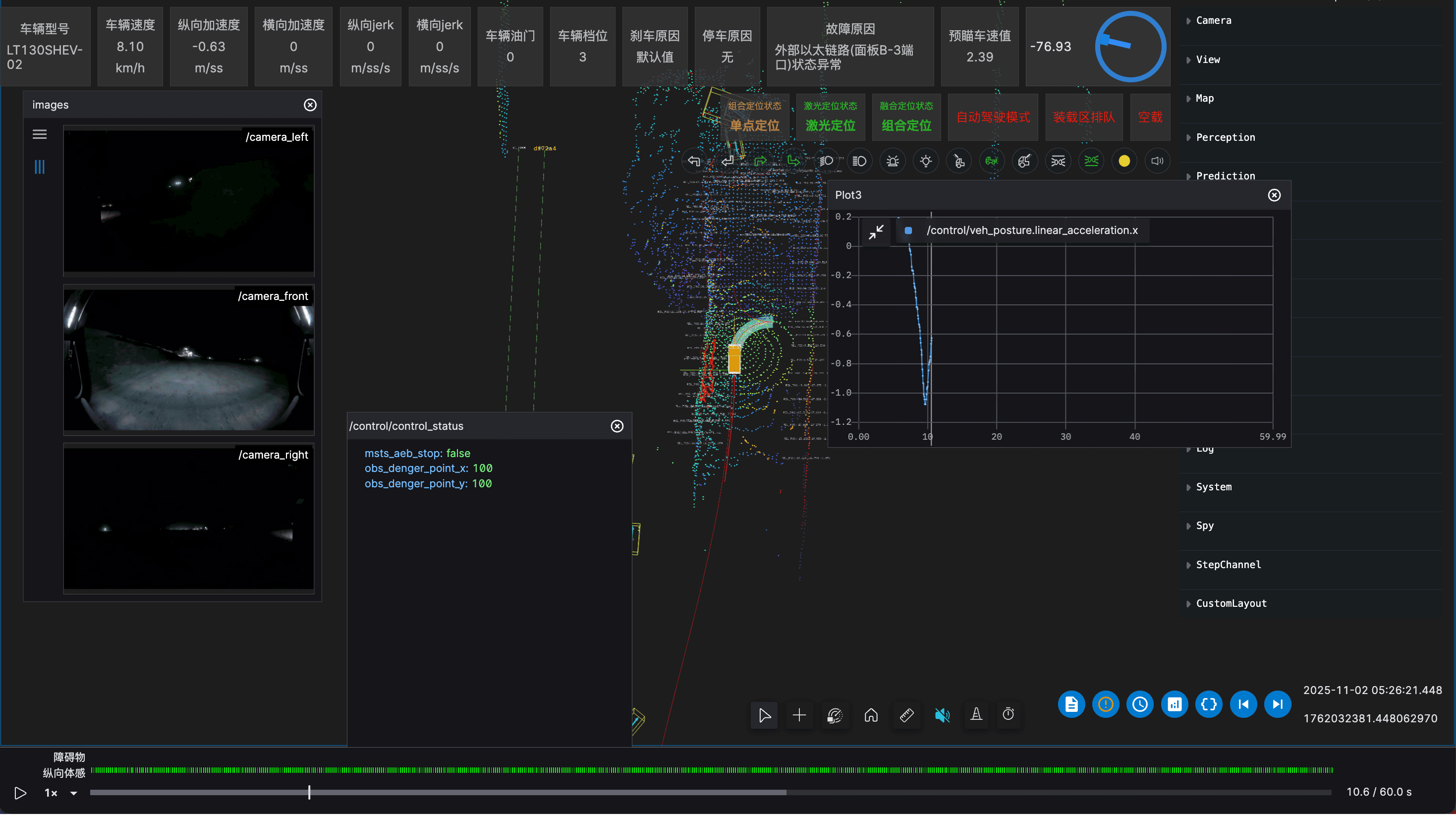Toggle the horn speaker indicator

(x=1157, y=161)
